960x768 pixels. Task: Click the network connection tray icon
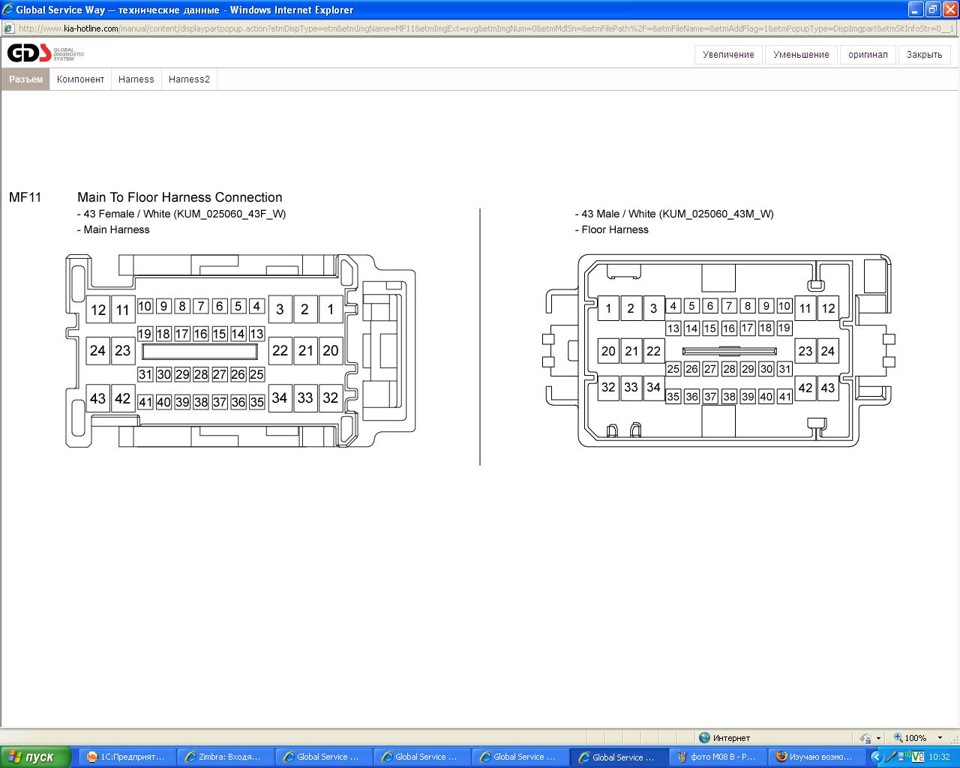point(904,757)
